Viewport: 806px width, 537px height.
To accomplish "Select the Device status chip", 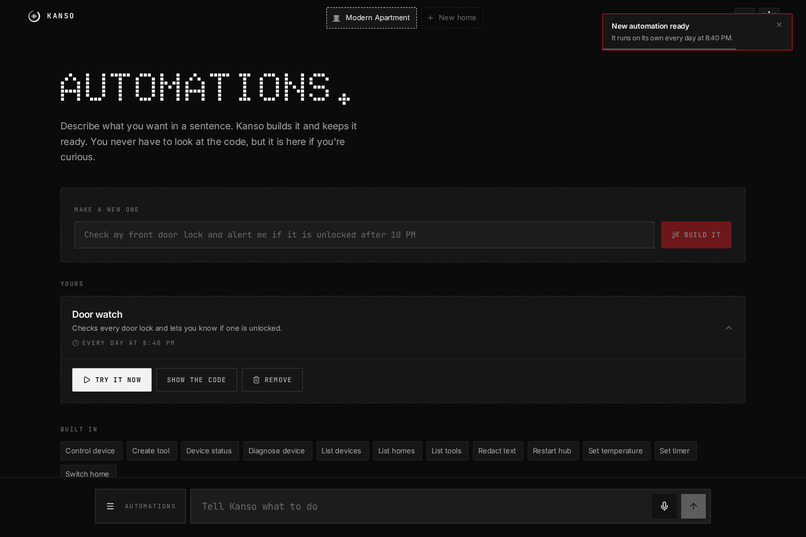I will tap(209, 451).
